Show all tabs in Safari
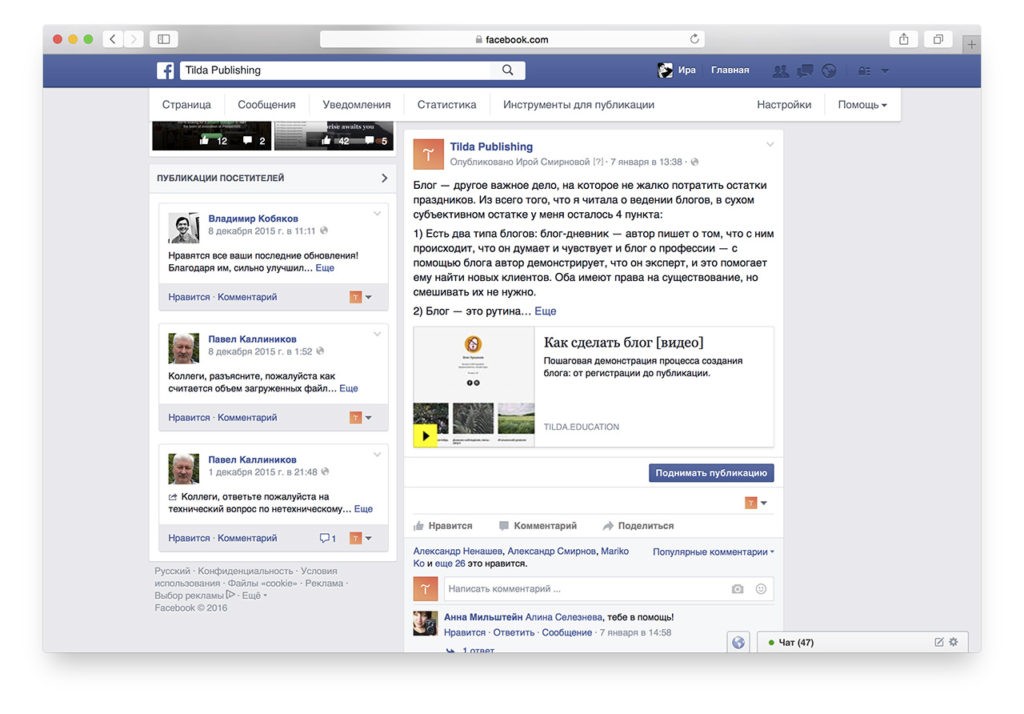 [x=938, y=39]
